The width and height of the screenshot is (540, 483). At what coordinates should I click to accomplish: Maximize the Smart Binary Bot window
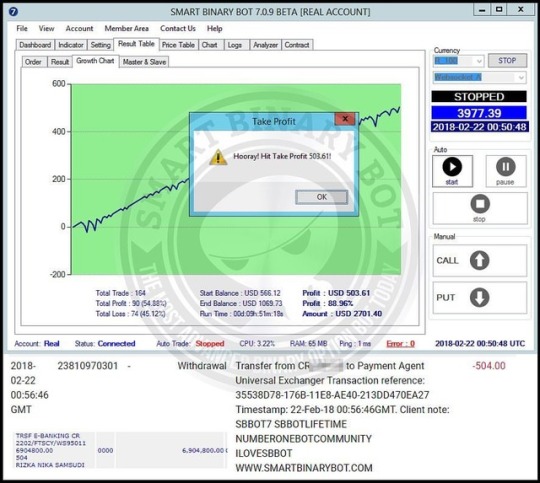point(499,10)
